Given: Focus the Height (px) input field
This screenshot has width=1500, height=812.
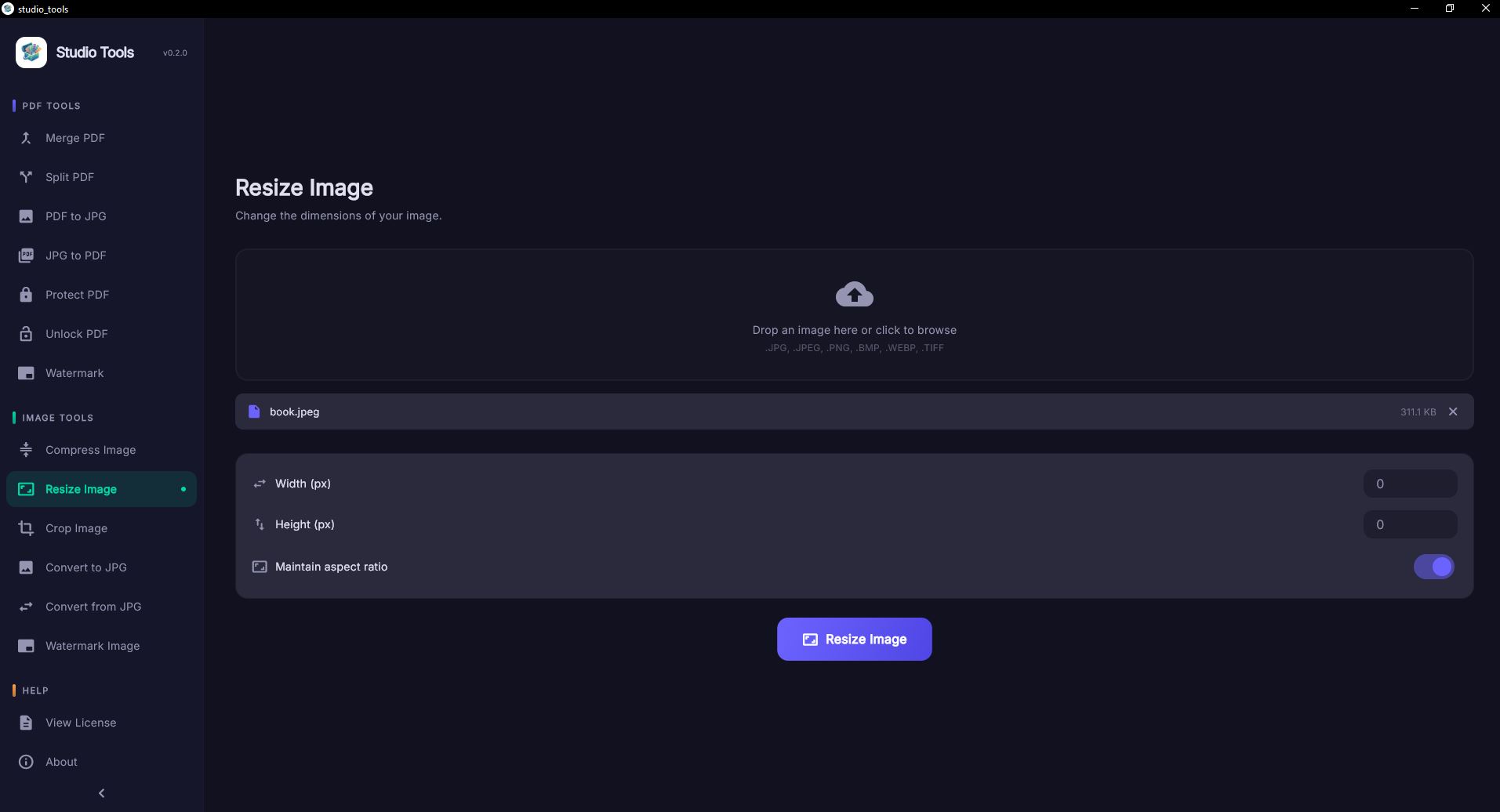Looking at the screenshot, I should coord(1410,524).
